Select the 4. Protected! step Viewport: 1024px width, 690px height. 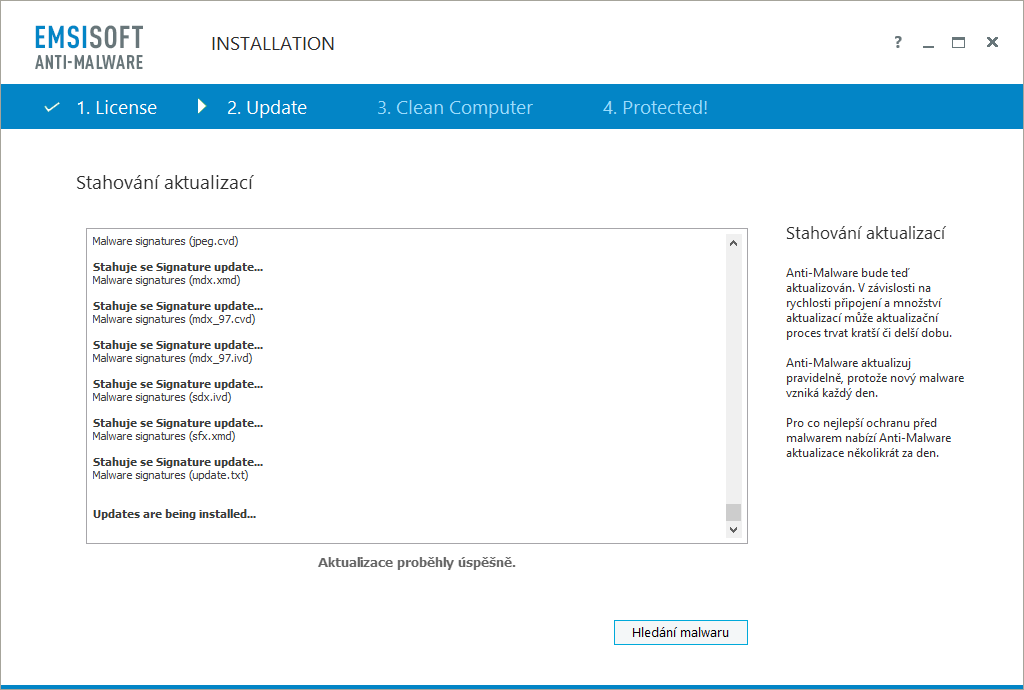(x=655, y=107)
